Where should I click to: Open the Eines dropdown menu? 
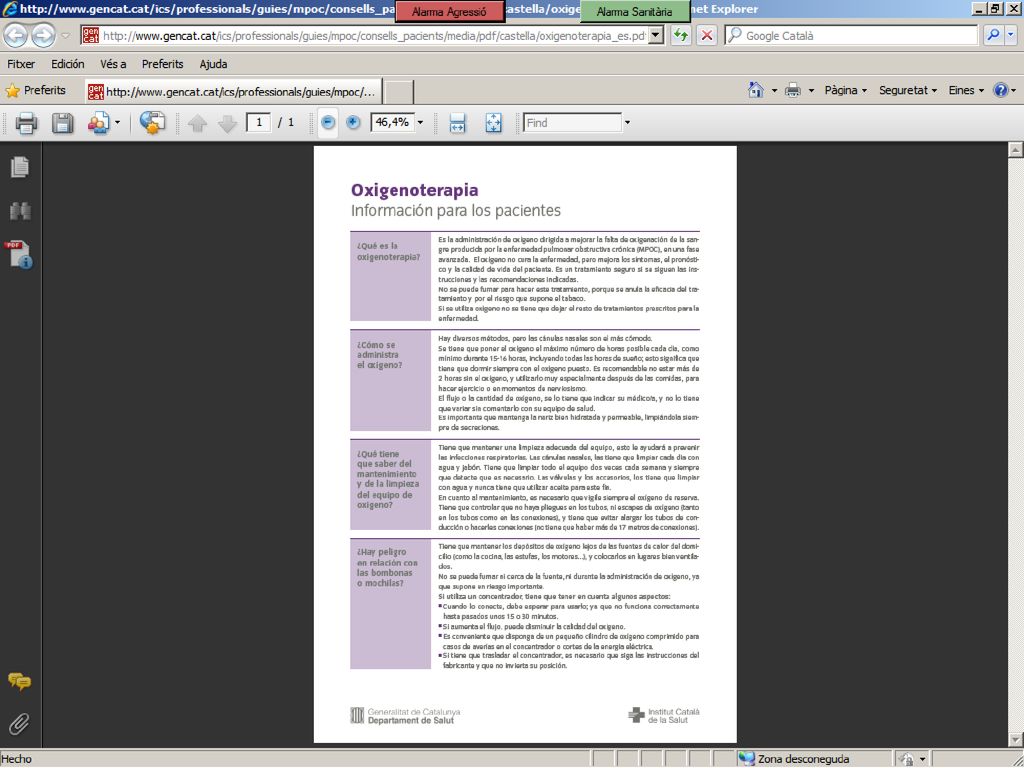(x=966, y=90)
